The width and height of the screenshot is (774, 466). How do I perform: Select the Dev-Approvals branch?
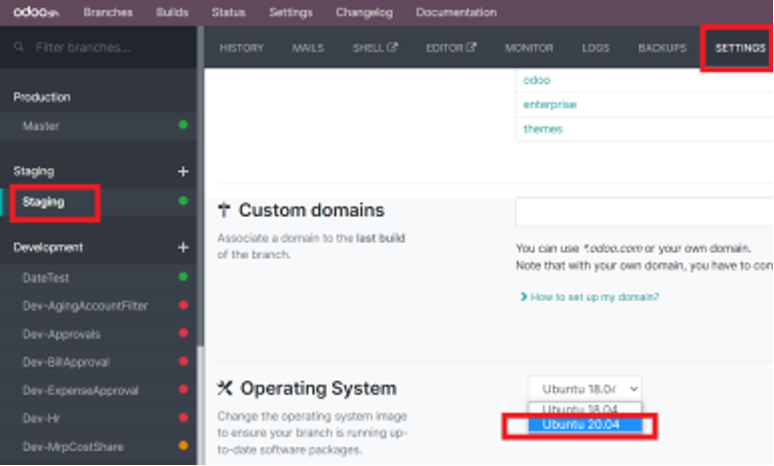98,334
